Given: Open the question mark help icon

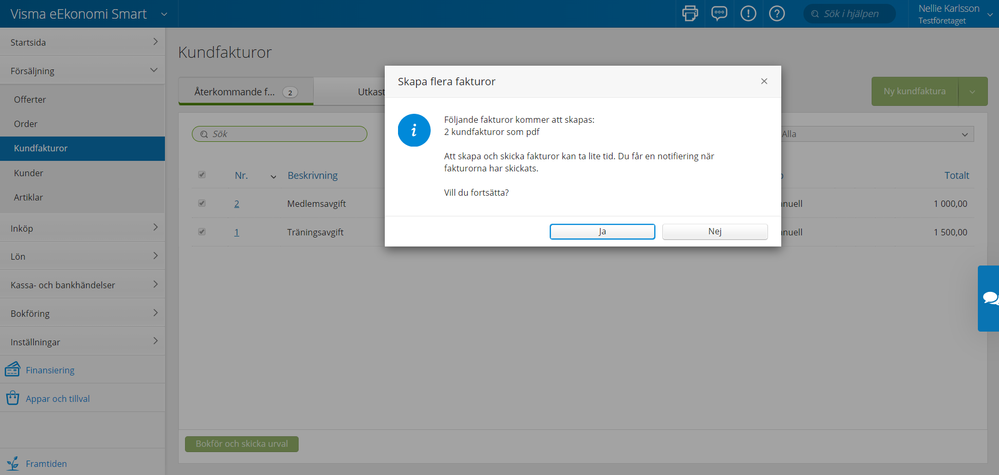Looking at the screenshot, I should tap(777, 13).
